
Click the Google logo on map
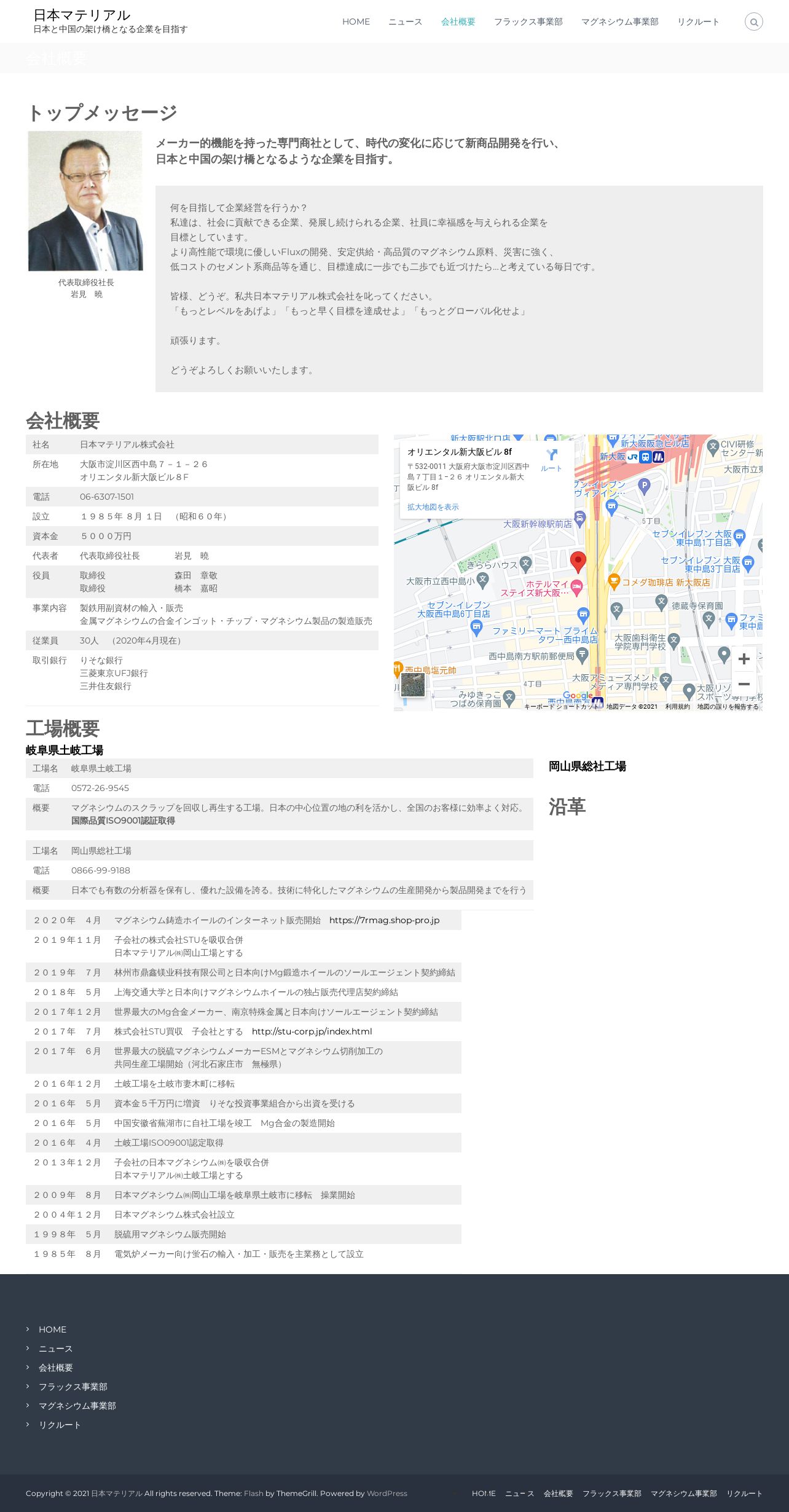point(578,695)
